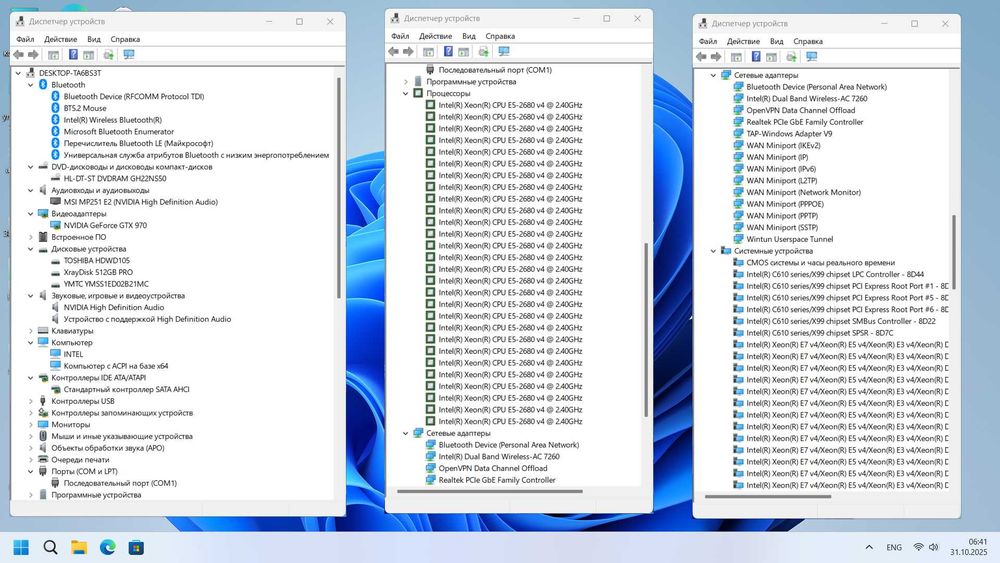The image size is (1000, 563).
Task: Open Действие menu in left window
Action: [x=61, y=39]
